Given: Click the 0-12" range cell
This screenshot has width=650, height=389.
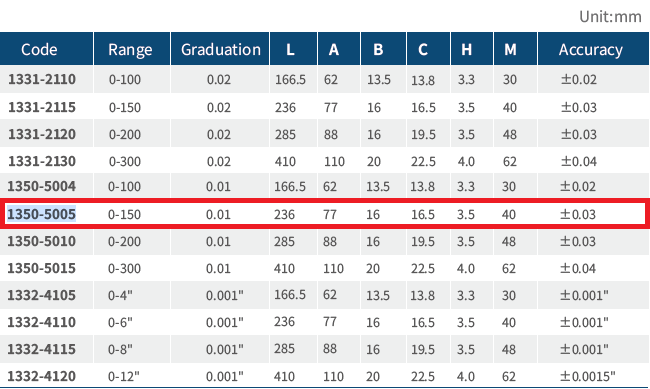Looking at the screenshot, I should tap(124, 376).
